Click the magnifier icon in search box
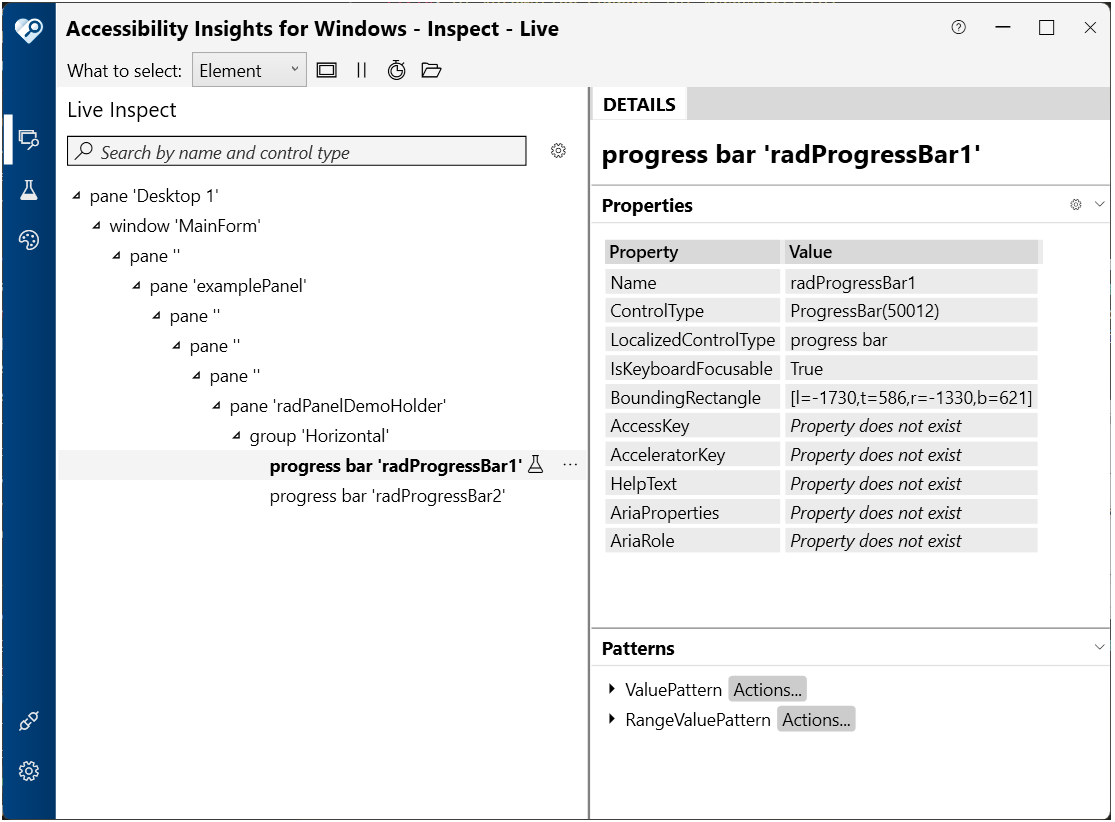This screenshot has width=1115, height=822. pyautogui.click(x=85, y=151)
